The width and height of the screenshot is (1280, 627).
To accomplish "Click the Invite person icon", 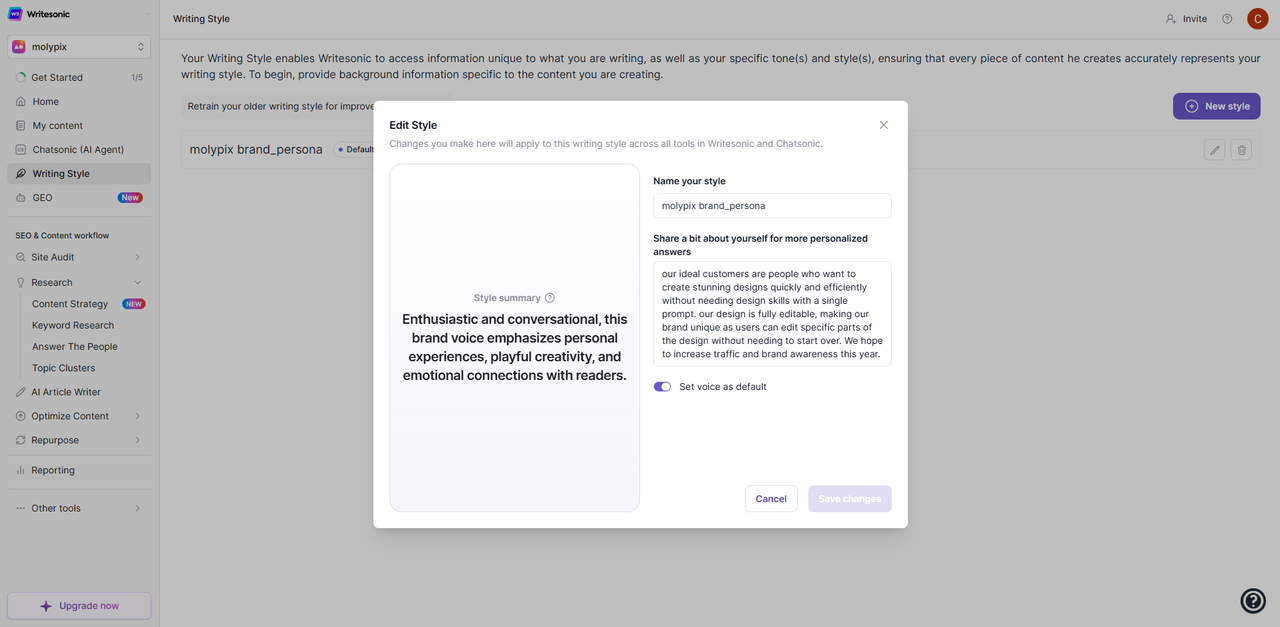I will (1171, 19).
